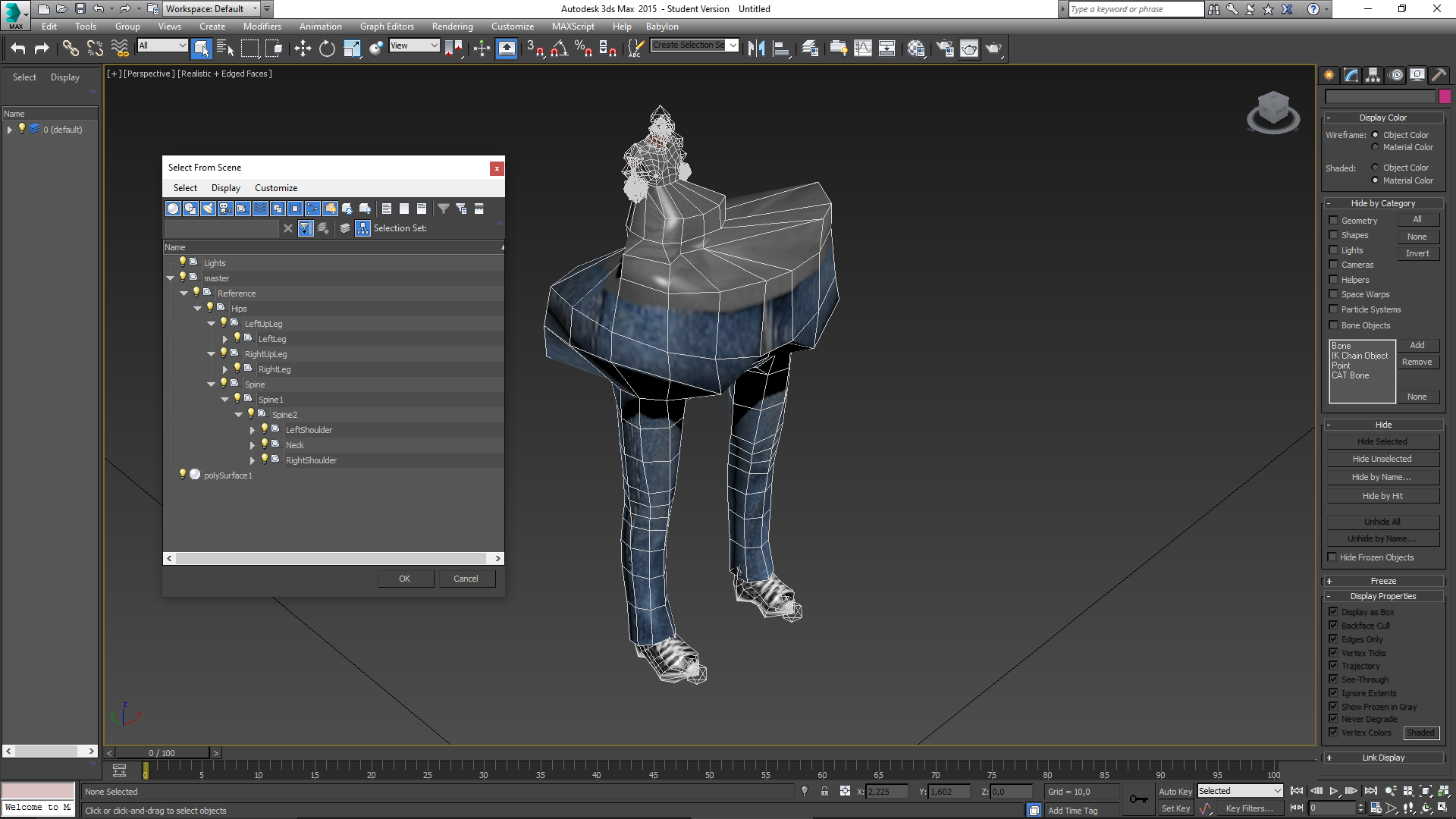Open Select by Name tool

click(x=225, y=49)
